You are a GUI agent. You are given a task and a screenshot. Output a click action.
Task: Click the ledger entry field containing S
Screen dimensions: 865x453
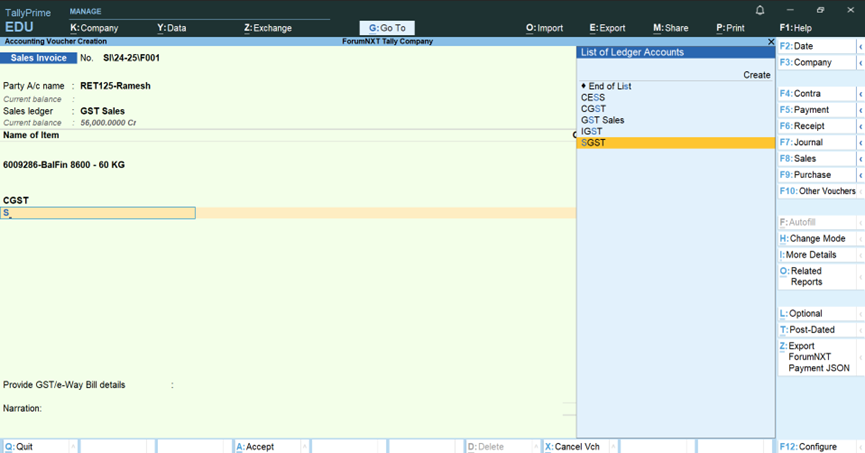click(x=98, y=213)
